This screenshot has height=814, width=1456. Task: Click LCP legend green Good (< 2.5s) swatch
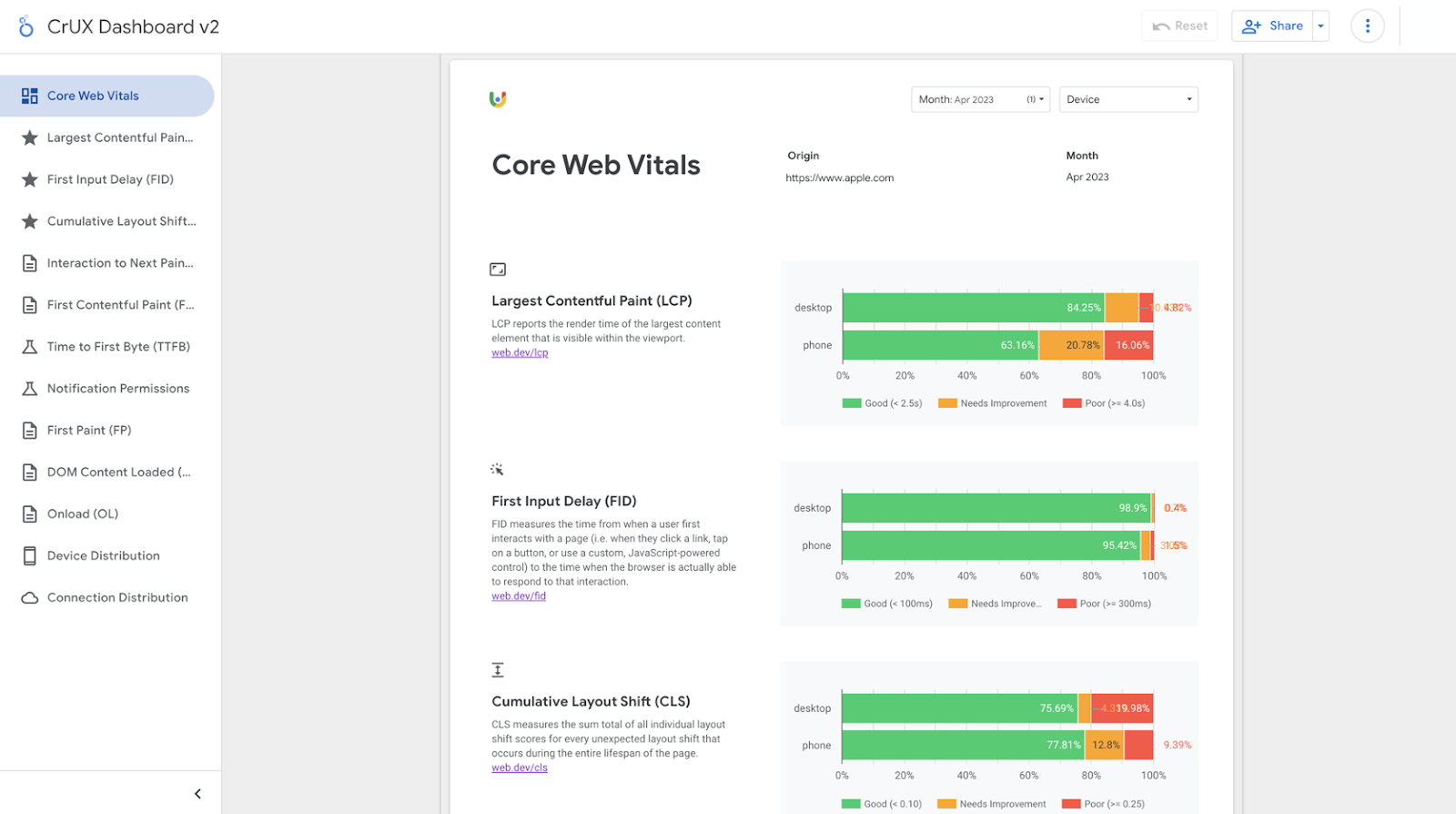pos(852,403)
